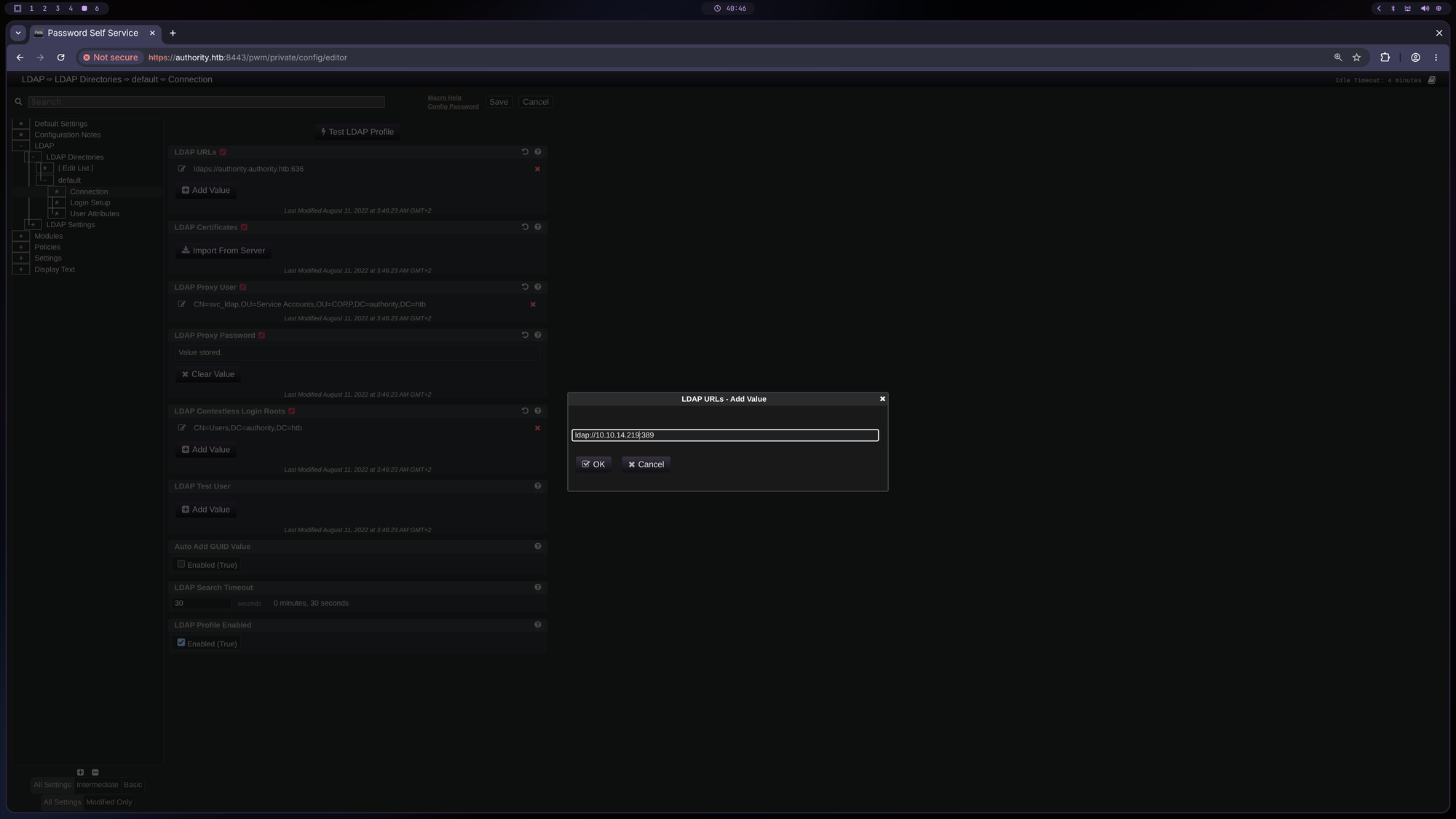1456x819 pixels.
Task: Click the LDAP Search Timeout seconds field
Action: [202, 604]
